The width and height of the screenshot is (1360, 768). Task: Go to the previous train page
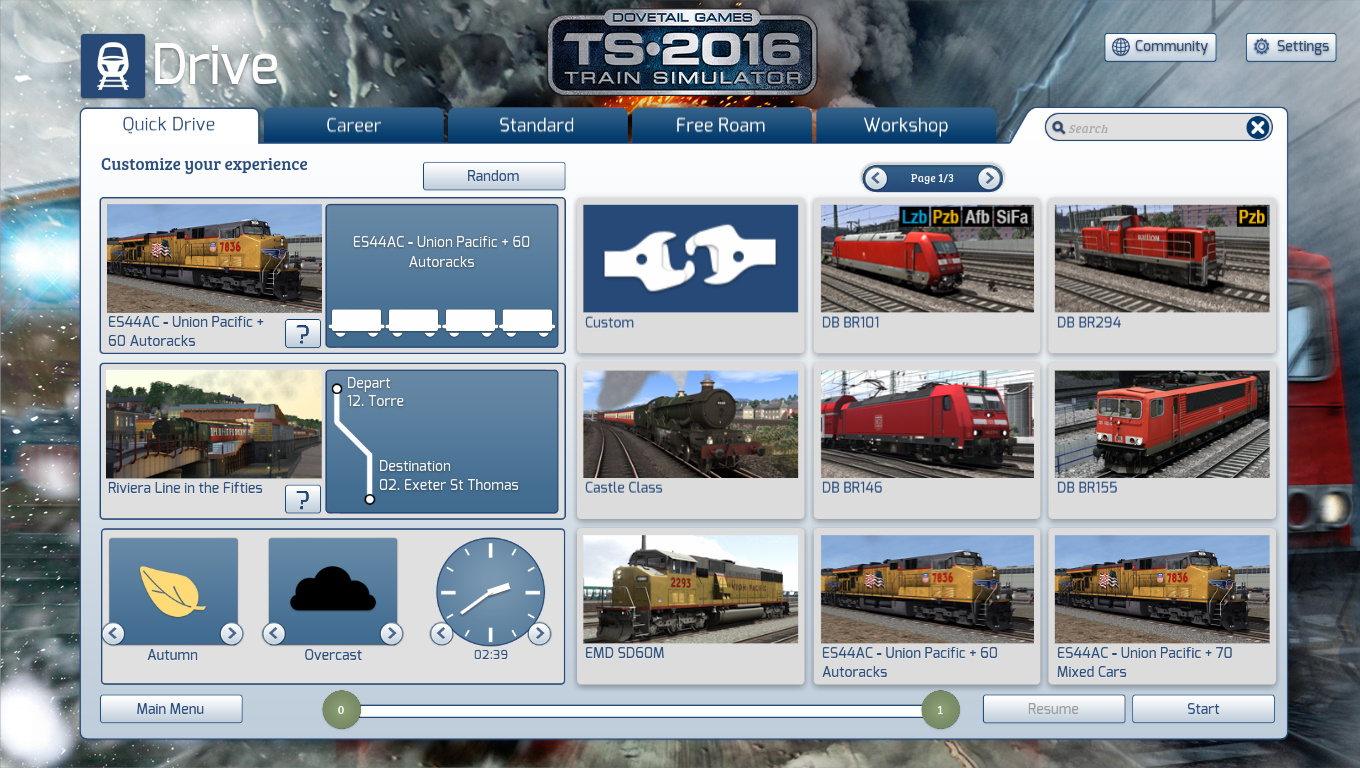coord(876,178)
